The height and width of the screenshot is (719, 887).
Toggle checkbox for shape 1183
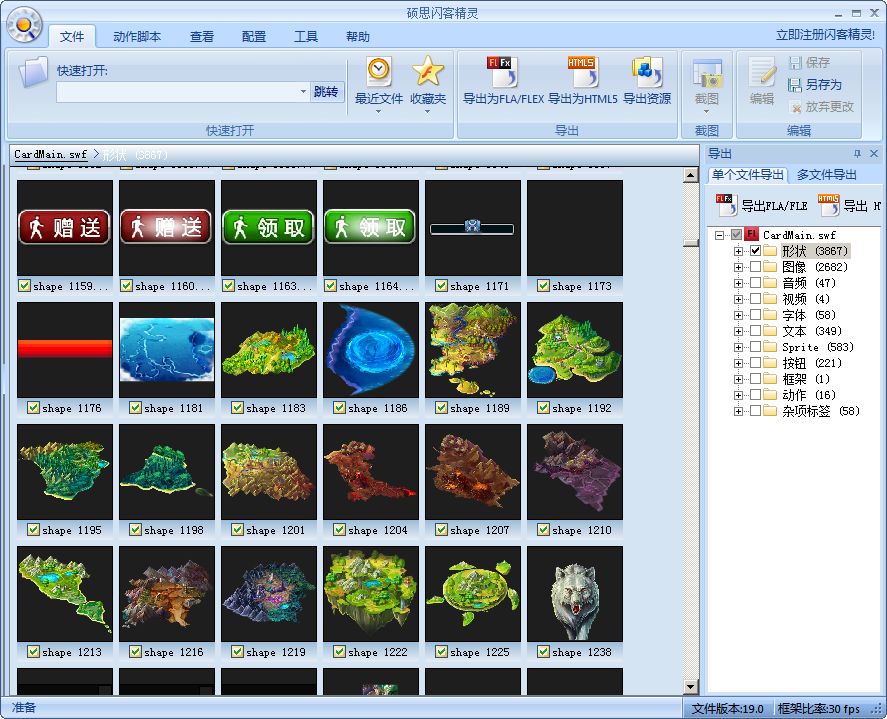tap(237, 407)
